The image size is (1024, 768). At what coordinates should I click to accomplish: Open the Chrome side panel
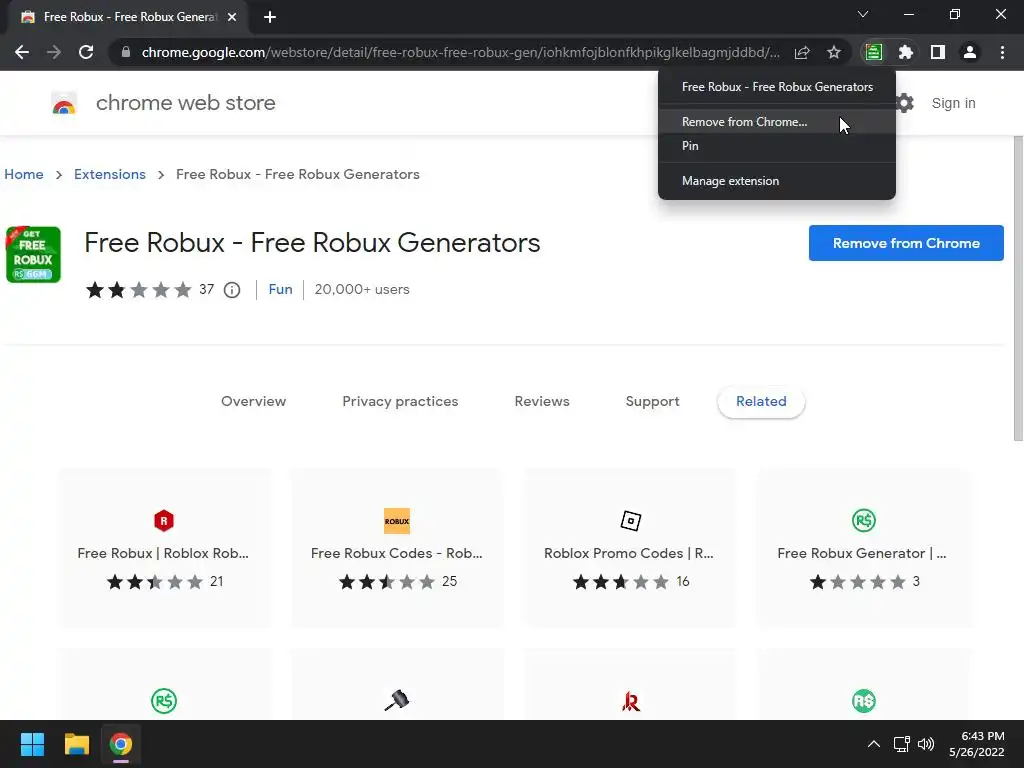(x=938, y=52)
